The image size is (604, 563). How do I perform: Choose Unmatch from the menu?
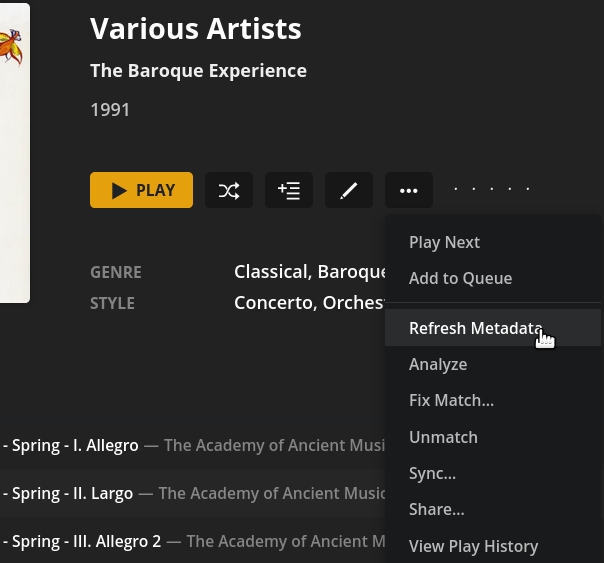point(443,437)
